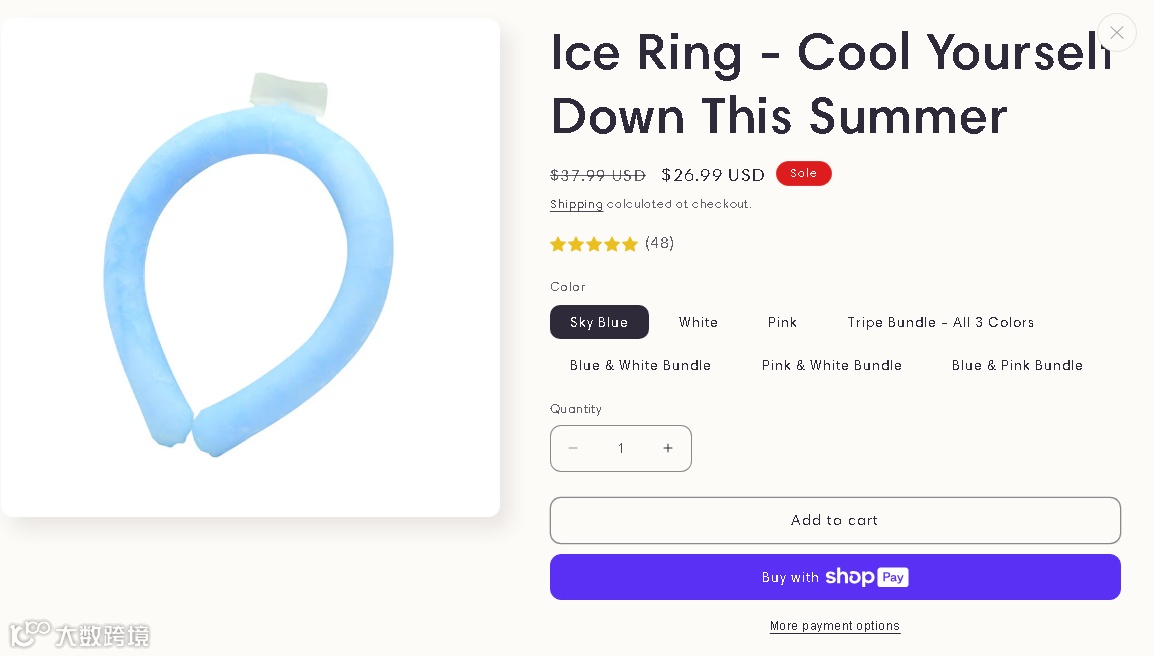Add the Ice Ring to cart
The width and height of the screenshot is (1154, 656).
[835, 520]
